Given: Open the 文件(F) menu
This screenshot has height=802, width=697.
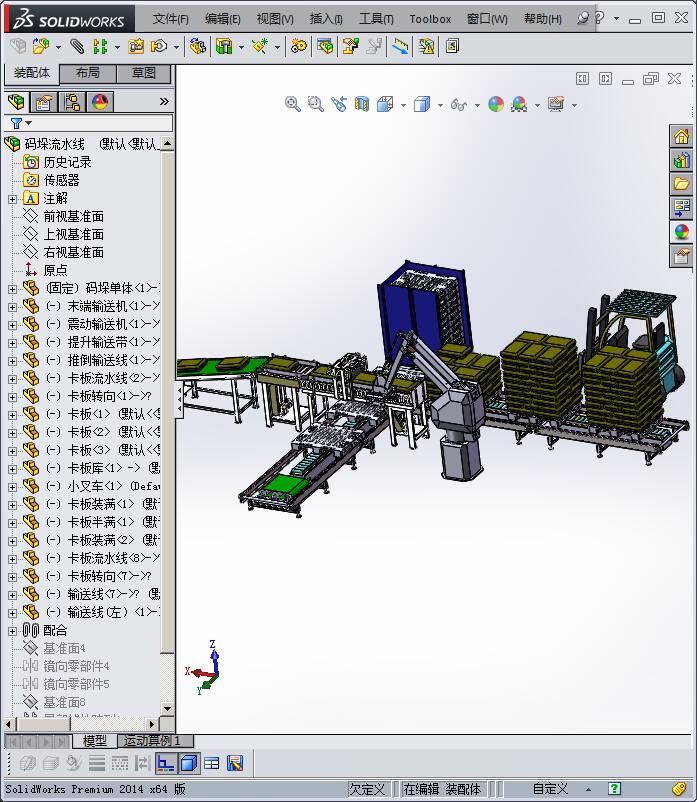Looking at the screenshot, I should click(170, 19).
